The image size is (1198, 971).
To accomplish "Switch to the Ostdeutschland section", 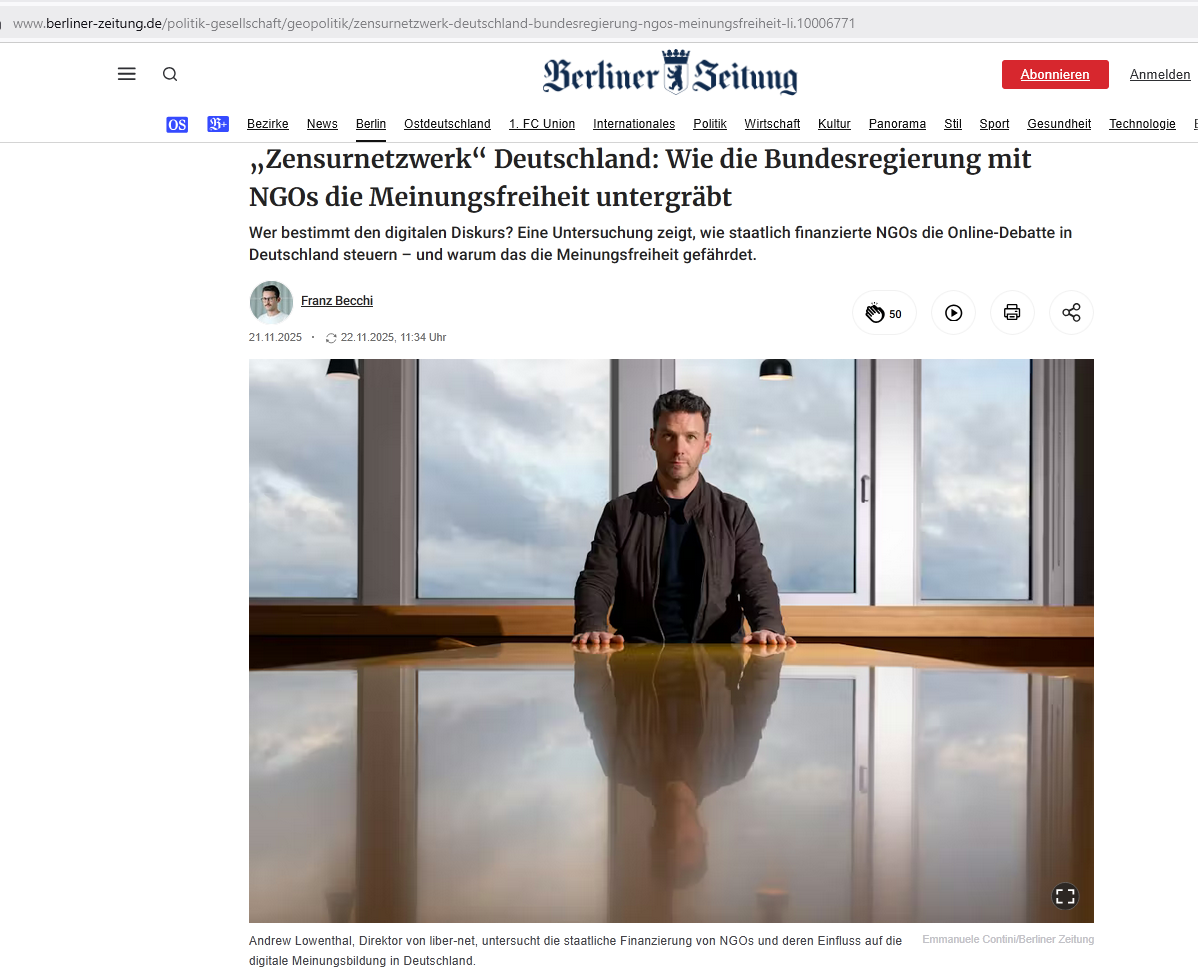I will (448, 124).
